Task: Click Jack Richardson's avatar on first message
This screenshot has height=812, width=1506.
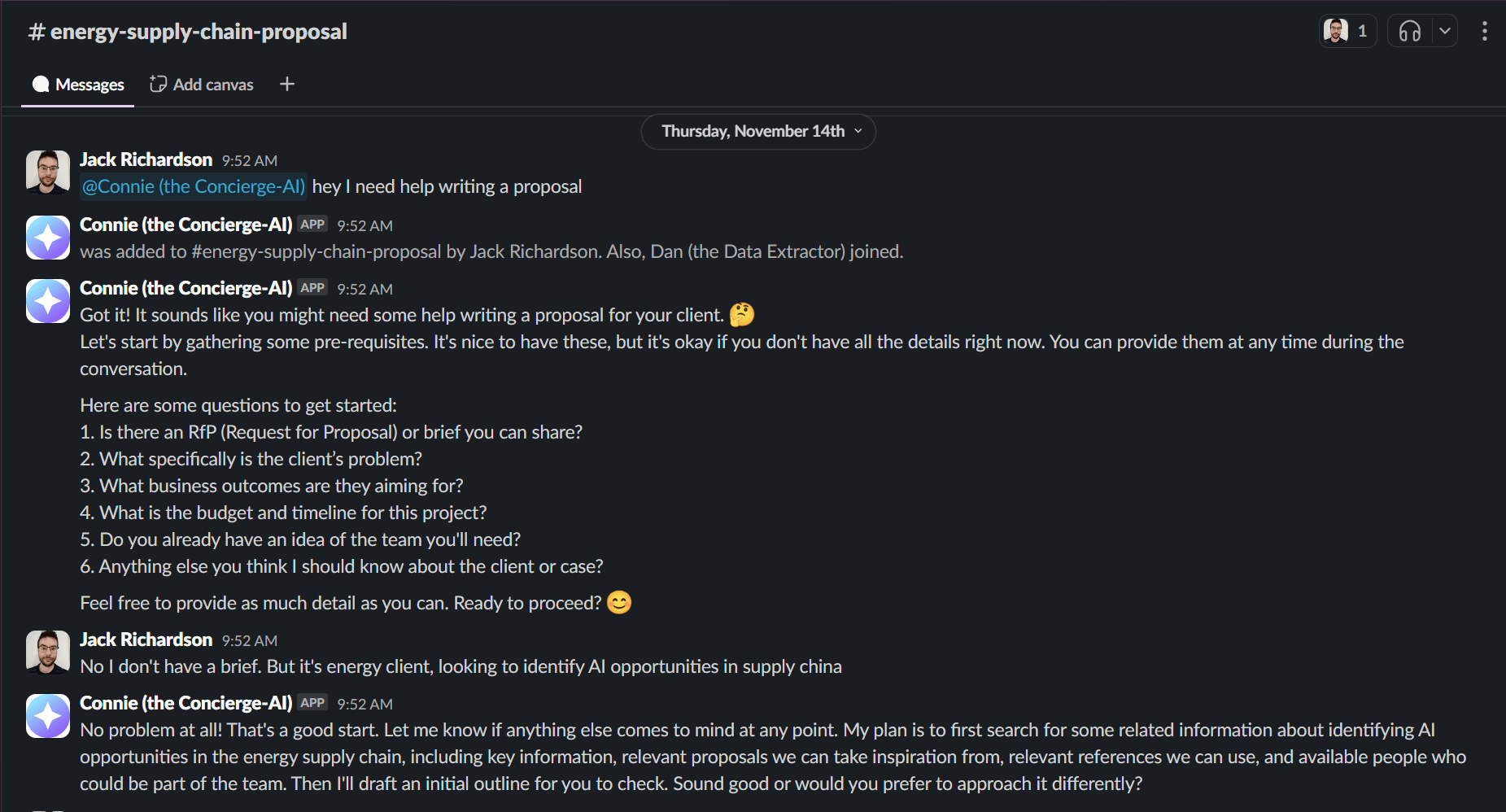Action: pos(48,172)
